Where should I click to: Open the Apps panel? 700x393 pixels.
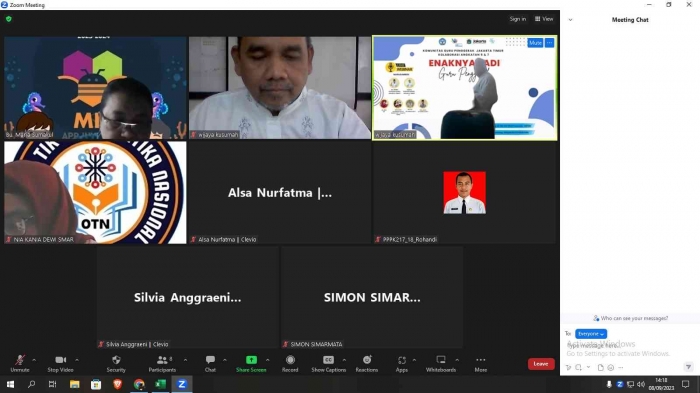402,363
